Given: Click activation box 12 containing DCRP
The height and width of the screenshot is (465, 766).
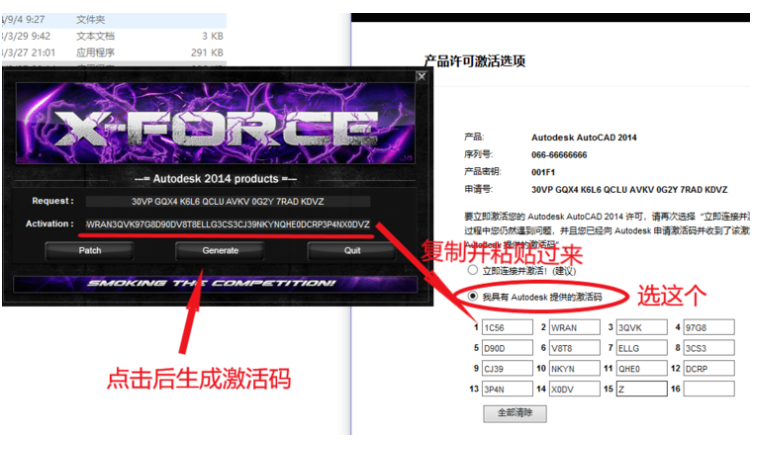Looking at the screenshot, I should [708, 369].
